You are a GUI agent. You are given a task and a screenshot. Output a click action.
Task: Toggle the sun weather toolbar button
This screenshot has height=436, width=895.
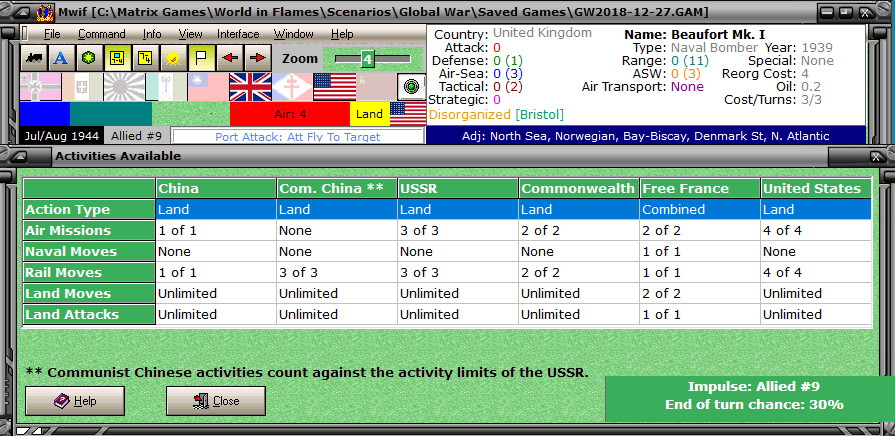tap(174, 58)
